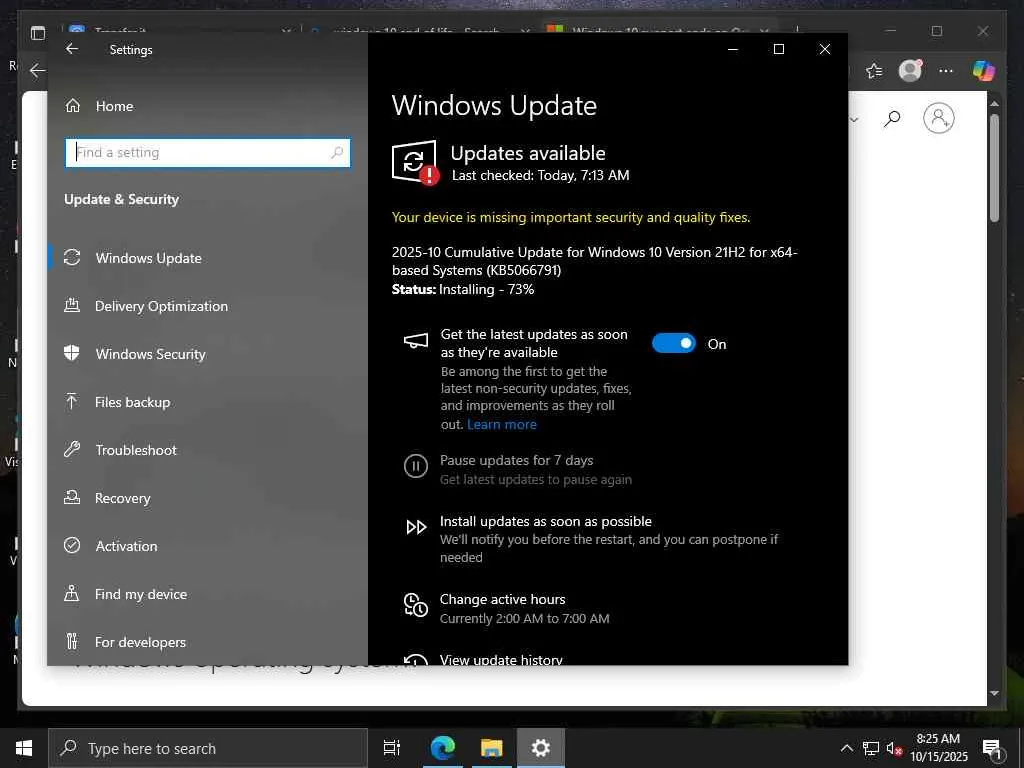Open the Activation page
Image resolution: width=1024 pixels, height=768 pixels.
pos(126,546)
